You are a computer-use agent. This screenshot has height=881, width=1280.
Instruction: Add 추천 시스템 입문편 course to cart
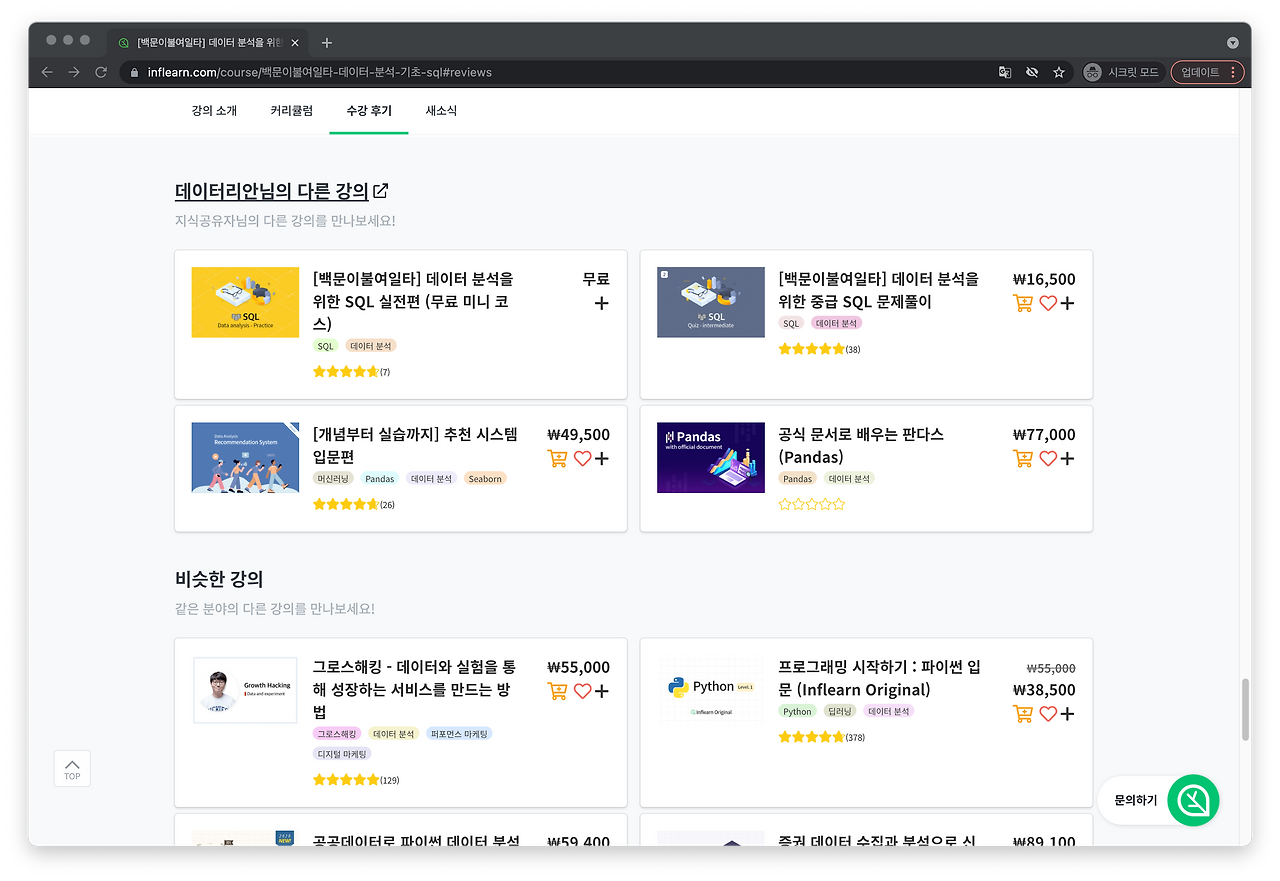coord(558,458)
